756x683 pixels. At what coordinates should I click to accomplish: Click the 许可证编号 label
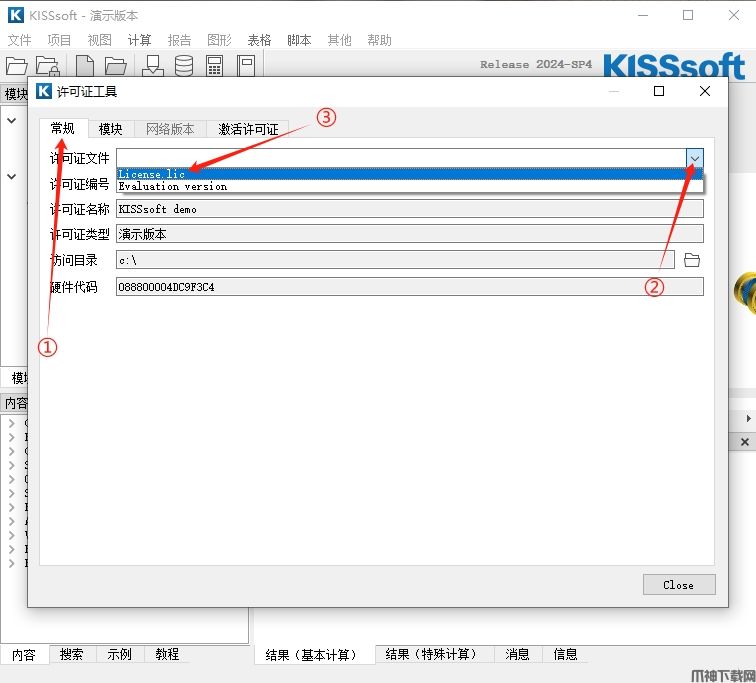[x=80, y=184]
